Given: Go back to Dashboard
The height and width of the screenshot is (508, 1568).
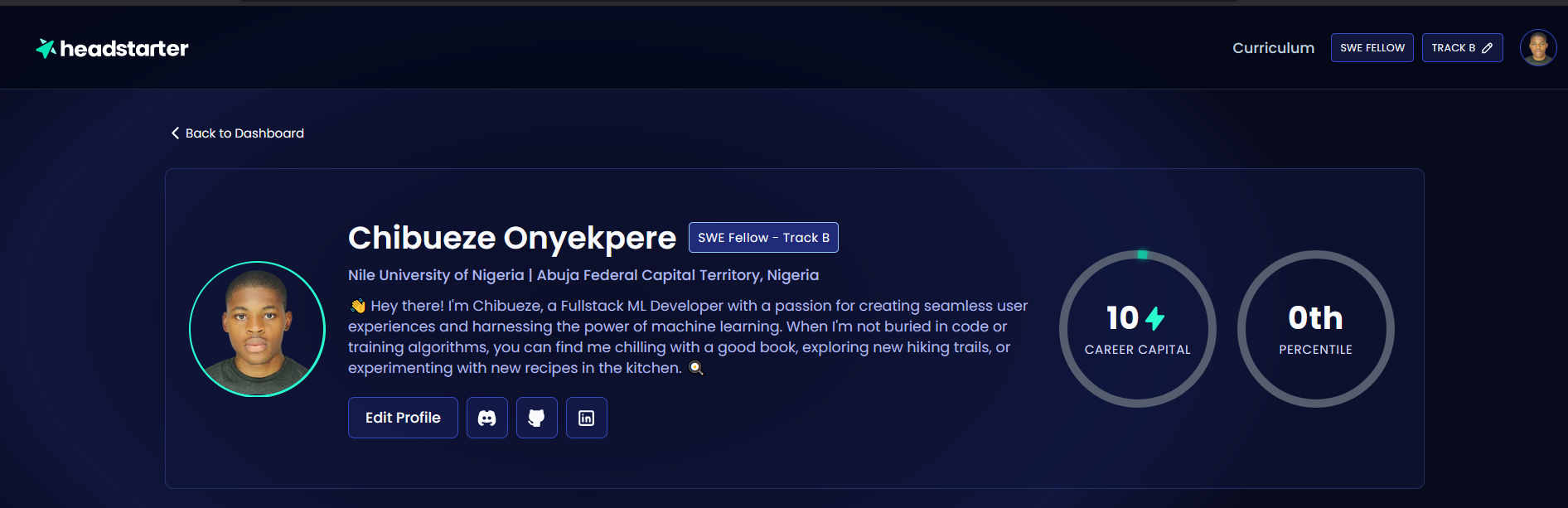Looking at the screenshot, I should [x=238, y=133].
